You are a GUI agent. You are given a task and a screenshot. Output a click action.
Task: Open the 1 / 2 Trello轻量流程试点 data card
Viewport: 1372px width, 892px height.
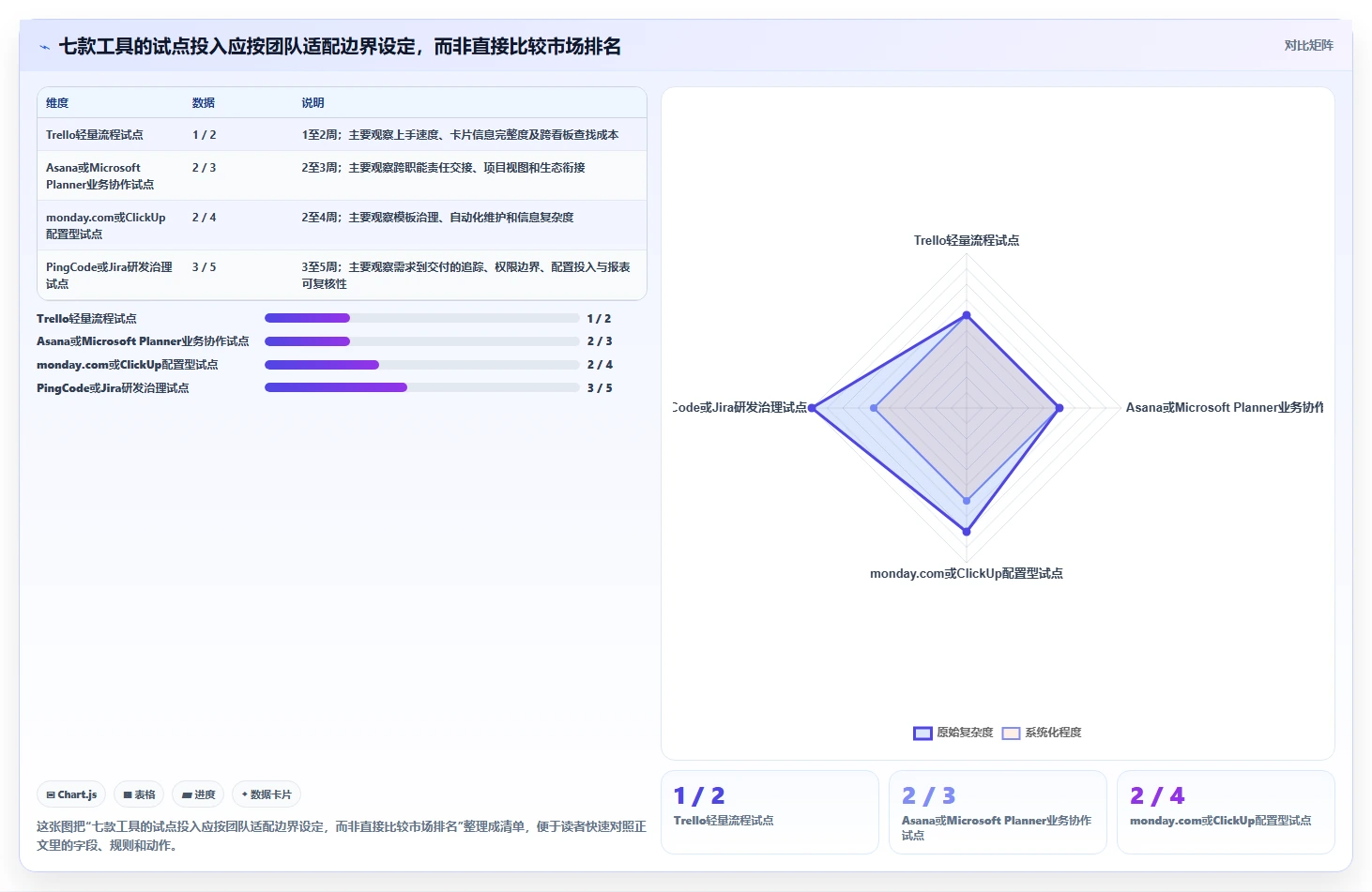click(770, 812)
